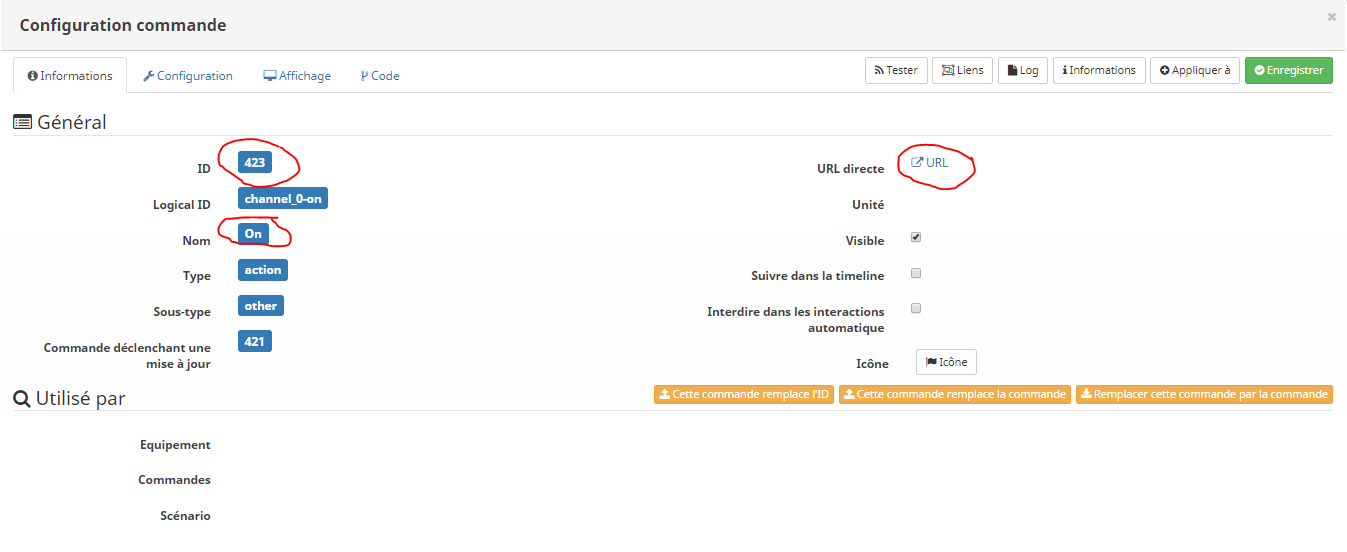The height and width of the screenshot is (552, 1347).
Task: Close the Configuration commande dialog
Action: 1331,17
